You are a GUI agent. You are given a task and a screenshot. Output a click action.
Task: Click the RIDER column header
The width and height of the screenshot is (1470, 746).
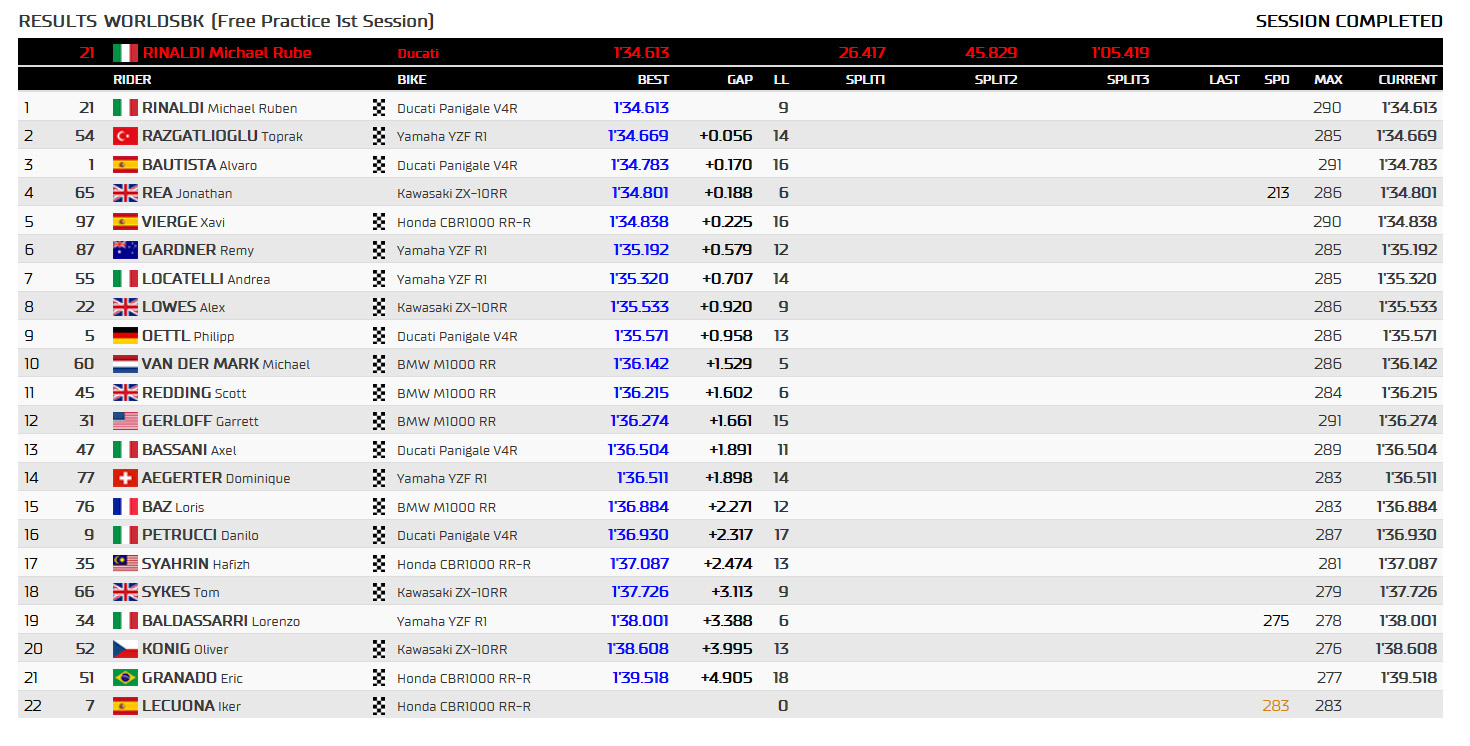click(x=132, y=80)
